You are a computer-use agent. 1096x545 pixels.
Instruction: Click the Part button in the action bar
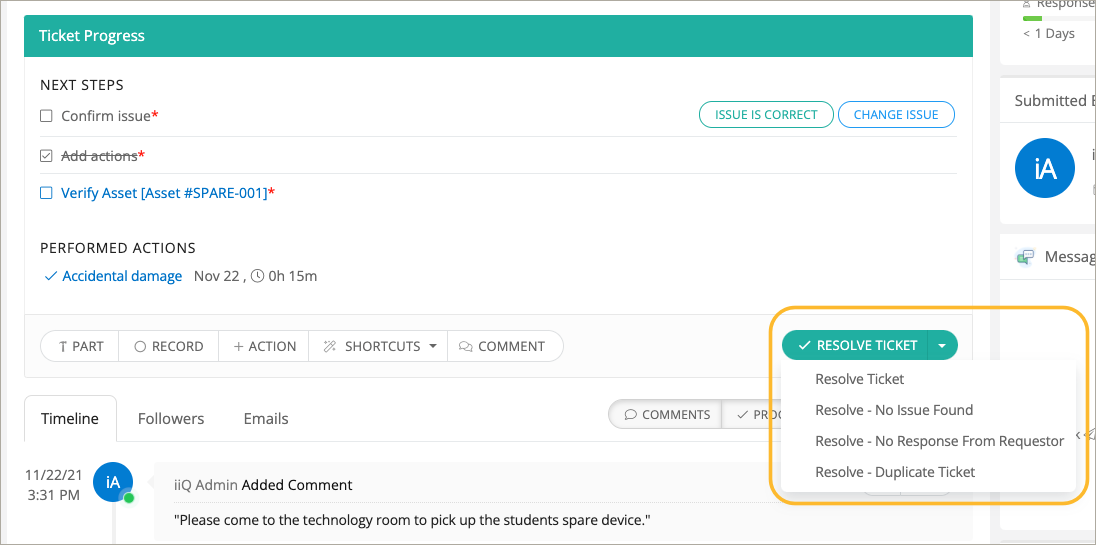pos(80,346)
